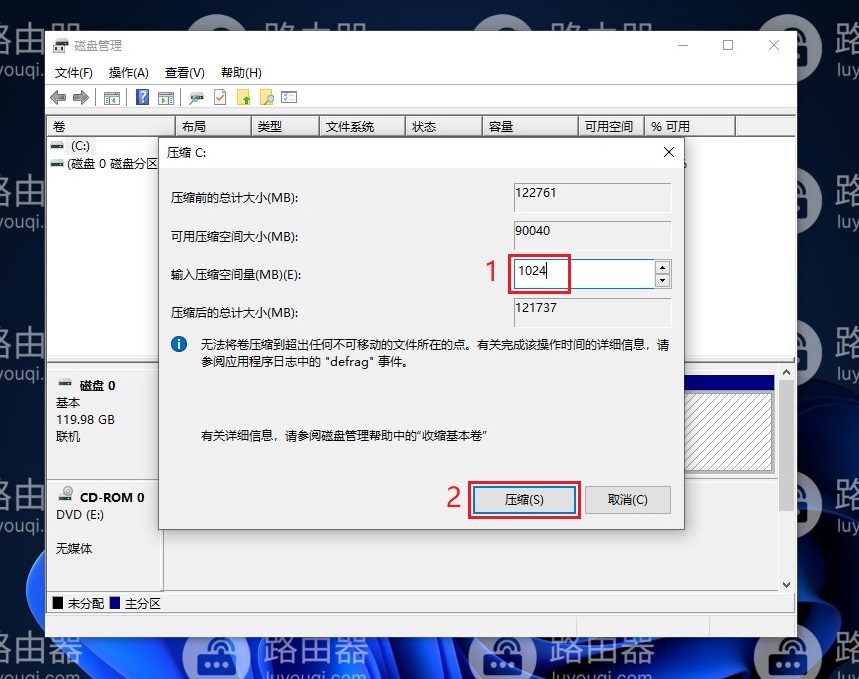Click the CD-ROM 0 disc icon

(x=66, y=493)
